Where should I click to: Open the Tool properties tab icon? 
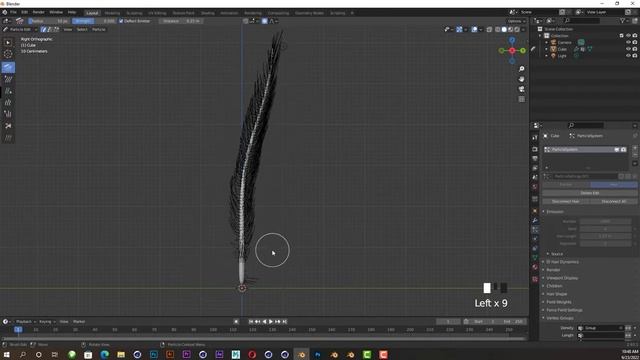pos(535,138)
